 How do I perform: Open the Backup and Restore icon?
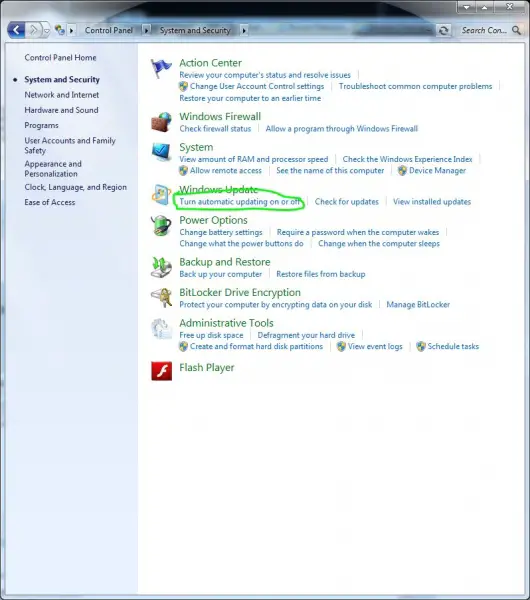(161, 267)
